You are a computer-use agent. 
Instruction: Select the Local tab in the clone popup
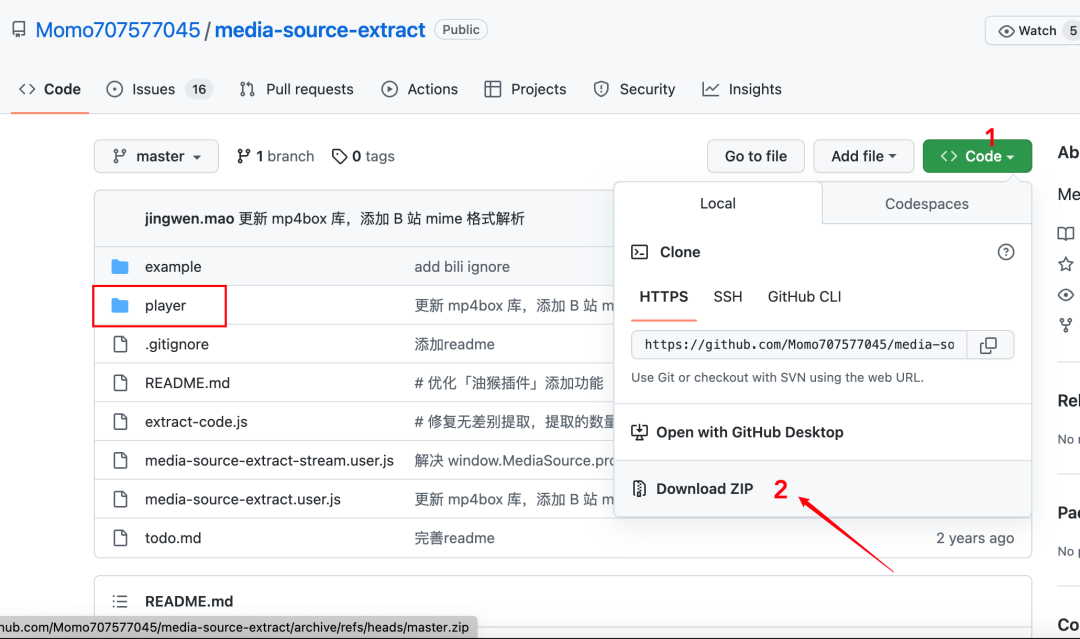pos(718,203)
